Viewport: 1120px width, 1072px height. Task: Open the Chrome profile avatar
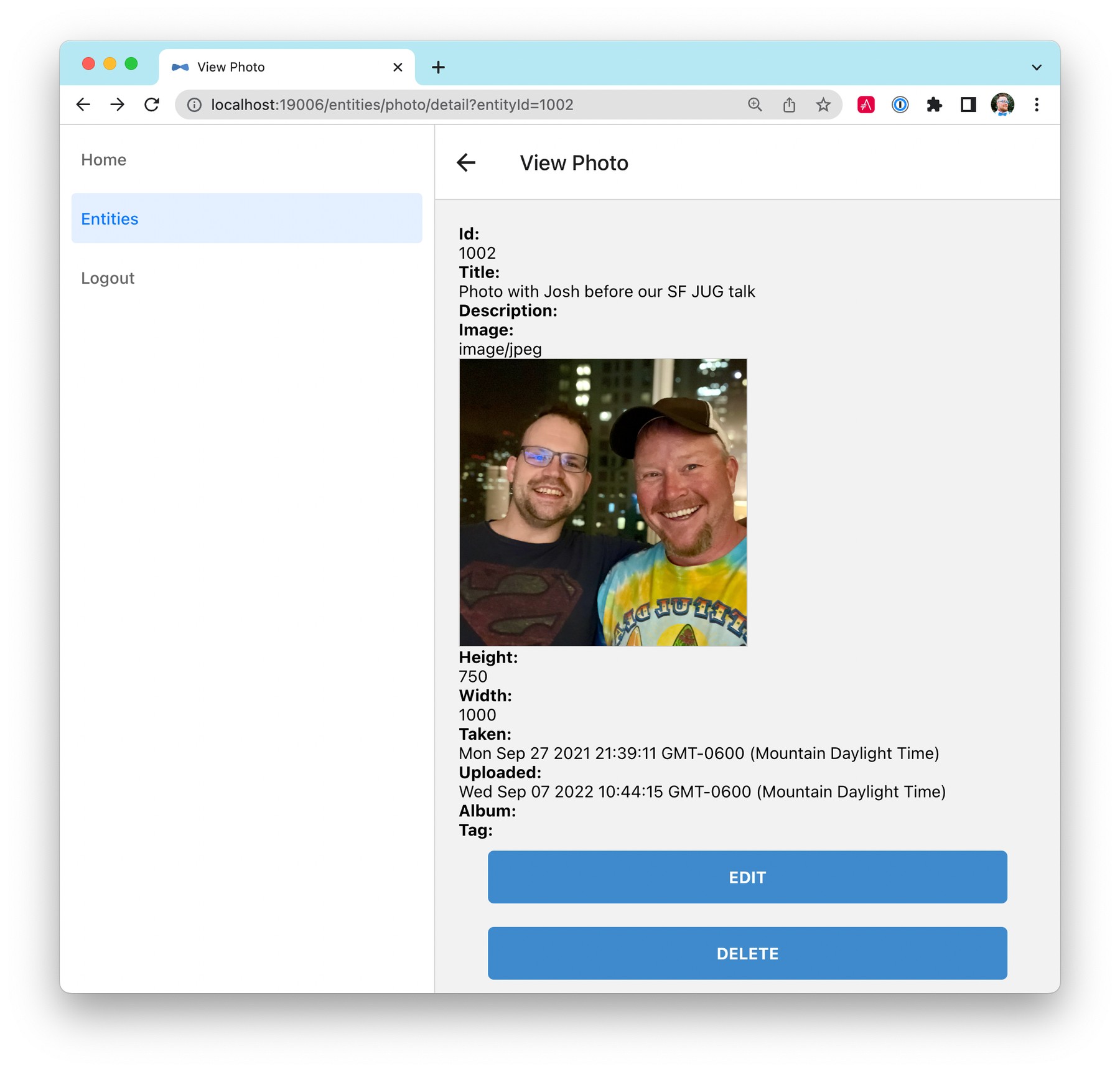point(1002,105)
